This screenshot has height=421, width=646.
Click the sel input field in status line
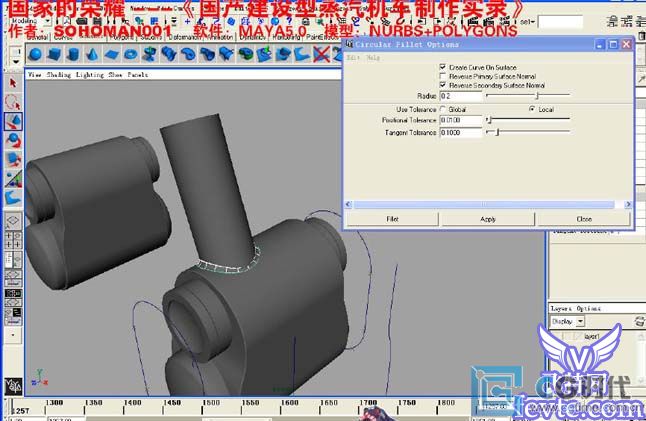tap(560, 22)
